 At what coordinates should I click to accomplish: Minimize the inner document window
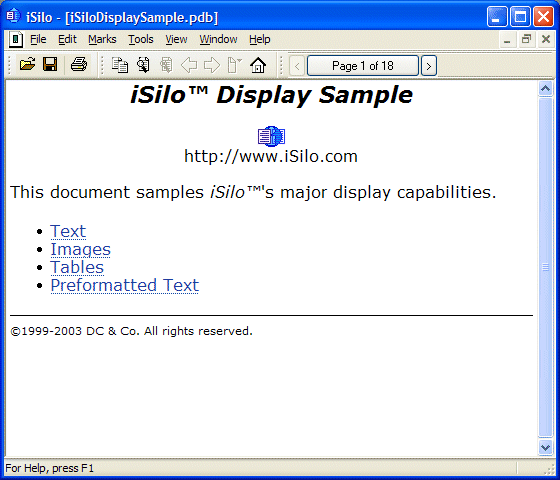507,39
